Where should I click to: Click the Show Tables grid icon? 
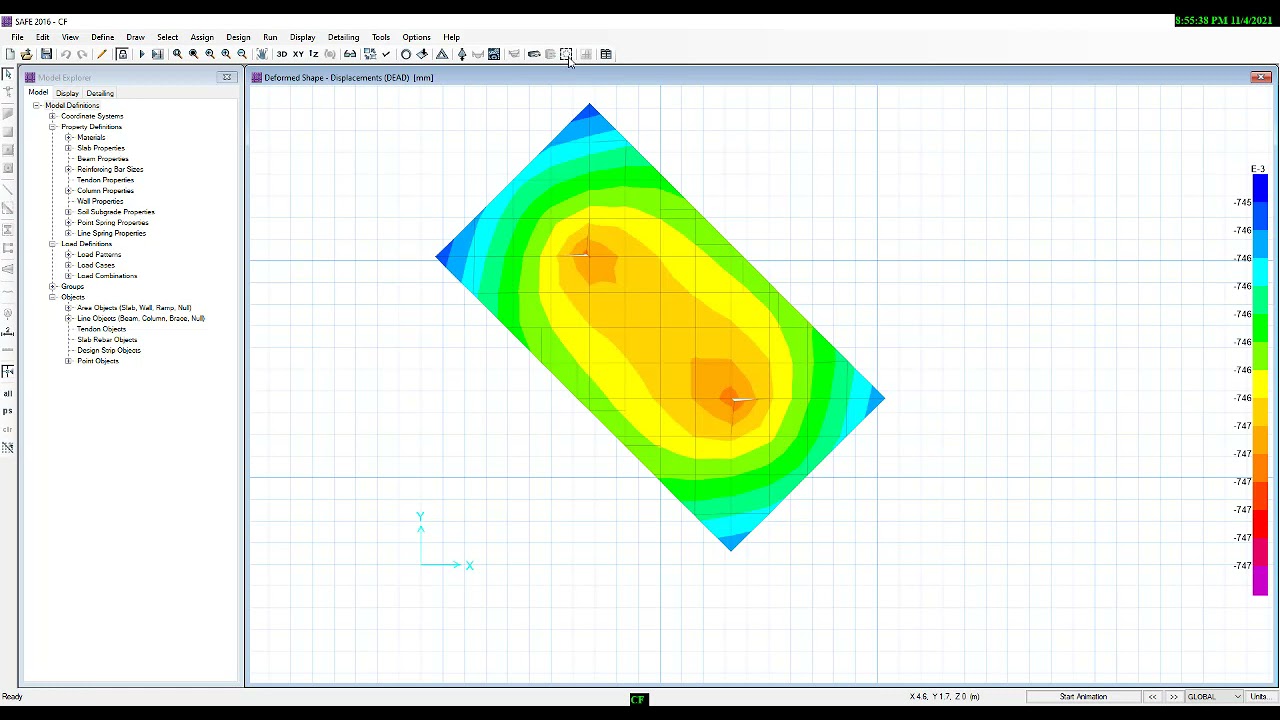[x=606, y=54]
